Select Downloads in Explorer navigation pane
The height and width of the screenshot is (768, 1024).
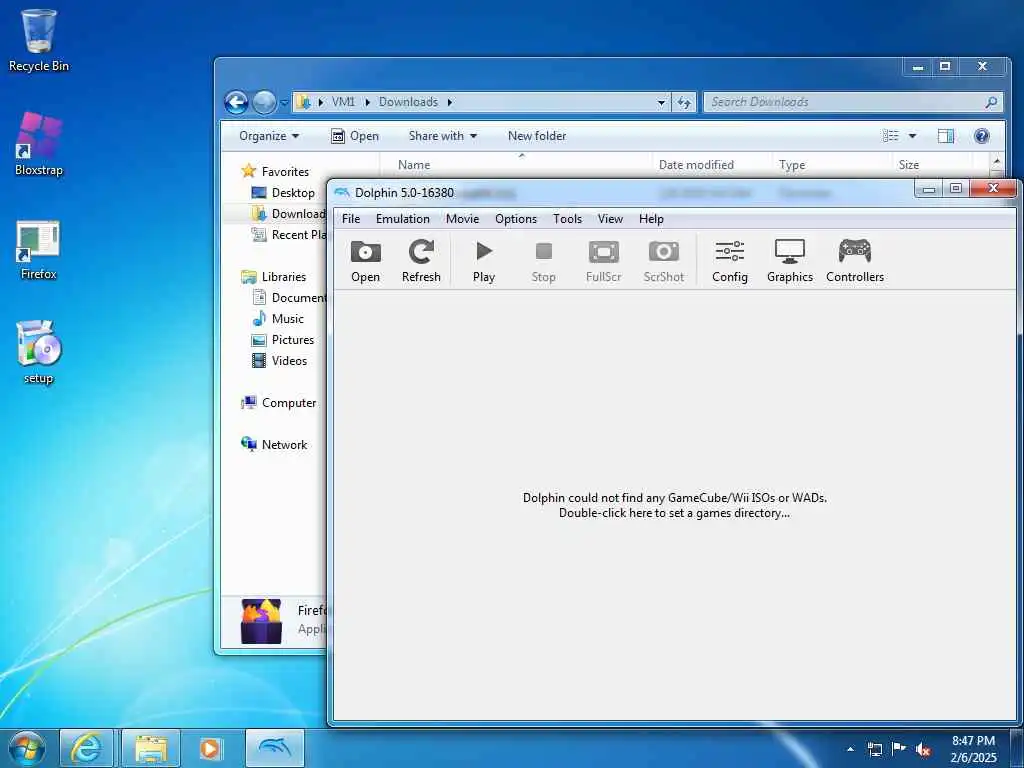click(288, 214)
